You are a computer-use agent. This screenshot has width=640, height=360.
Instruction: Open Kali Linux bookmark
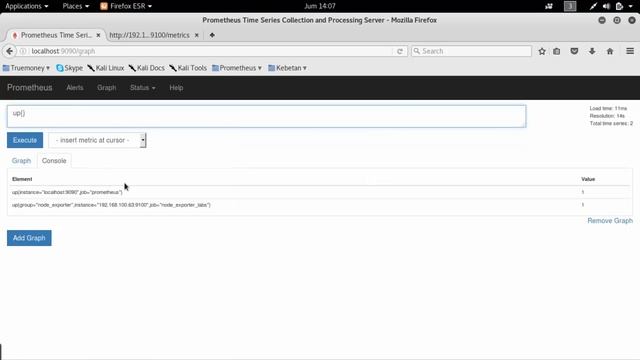click(x=106, y=68)
